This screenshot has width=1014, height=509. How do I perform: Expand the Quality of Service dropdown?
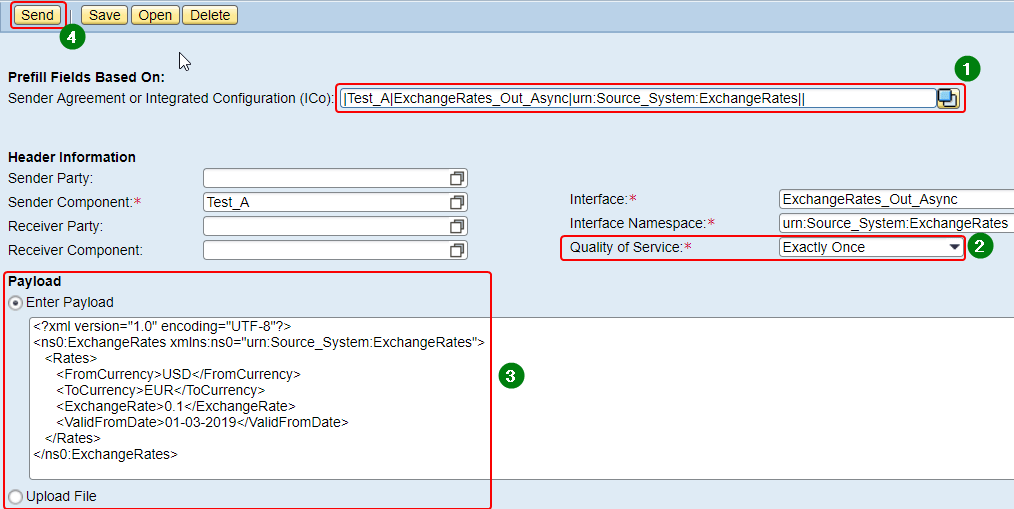(955, 247)
